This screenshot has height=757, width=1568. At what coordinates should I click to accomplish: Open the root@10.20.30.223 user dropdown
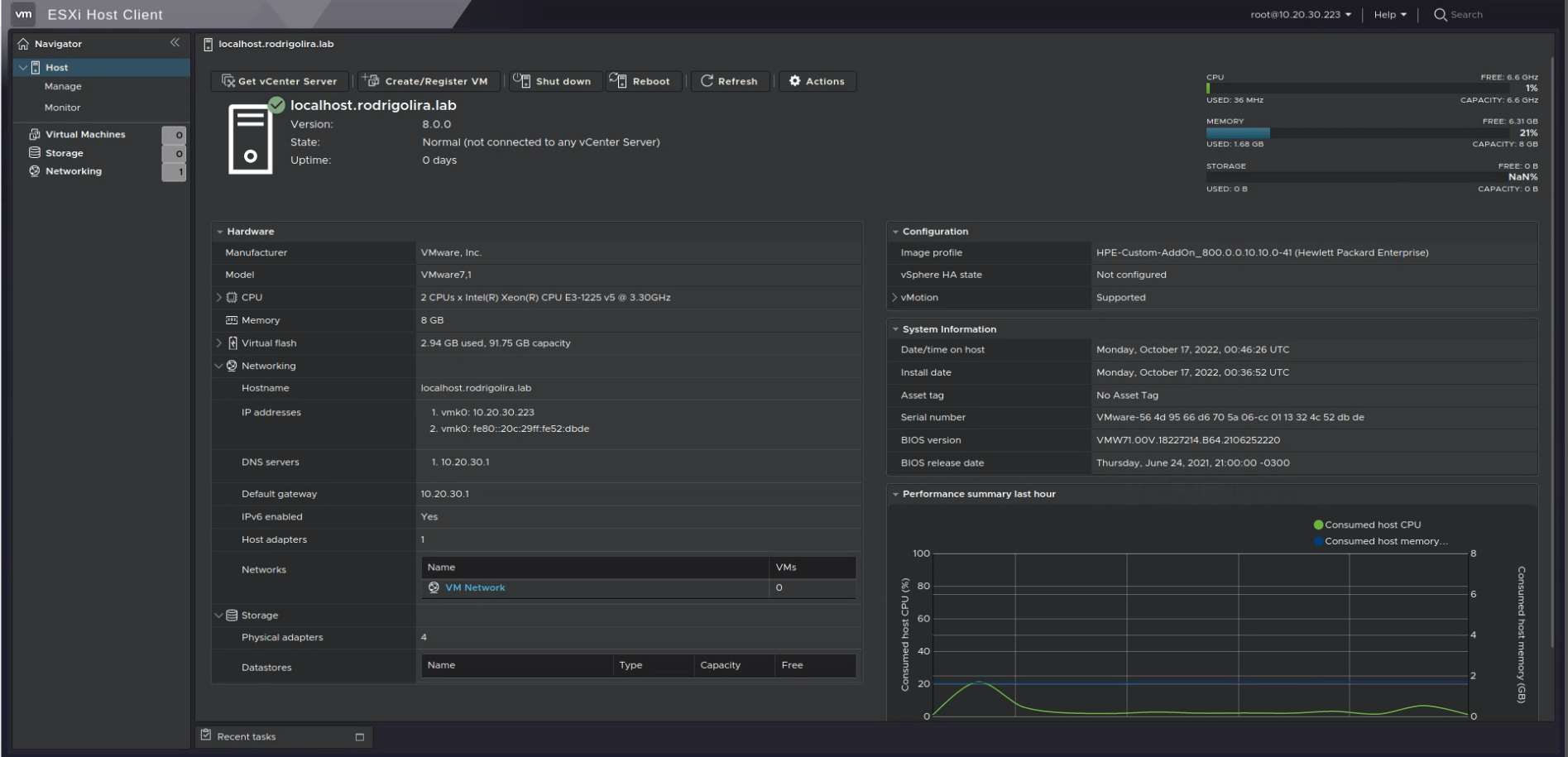(x=1300, y=15)
